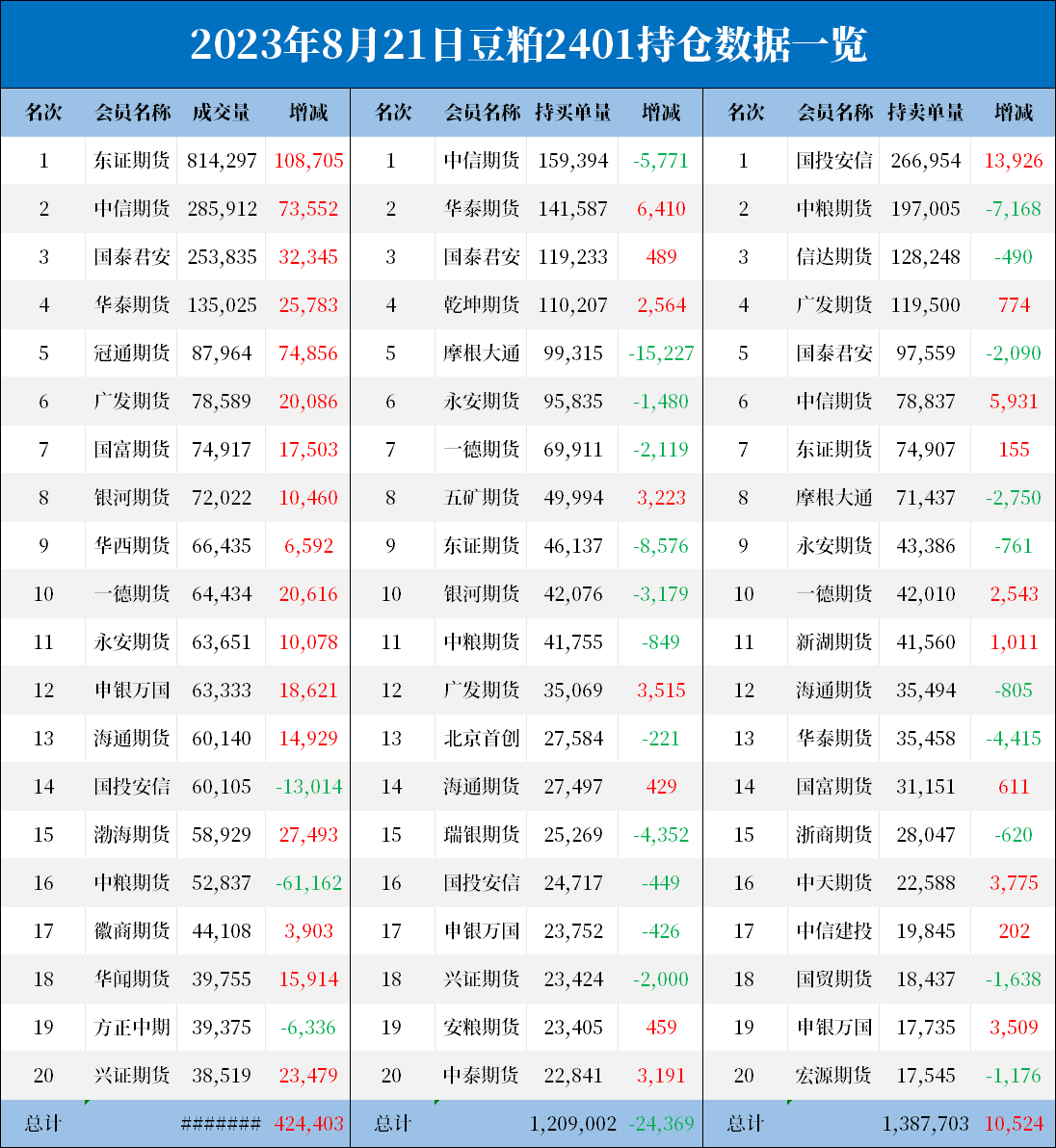Select the 持买单量 column header
The height and width of the screenshot is (1148, 1056).
tap(572, 112)
